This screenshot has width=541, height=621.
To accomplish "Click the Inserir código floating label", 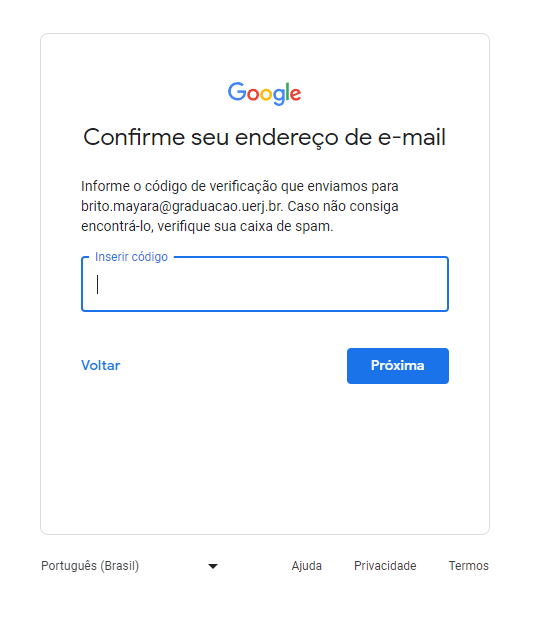I will coord(131,257).
